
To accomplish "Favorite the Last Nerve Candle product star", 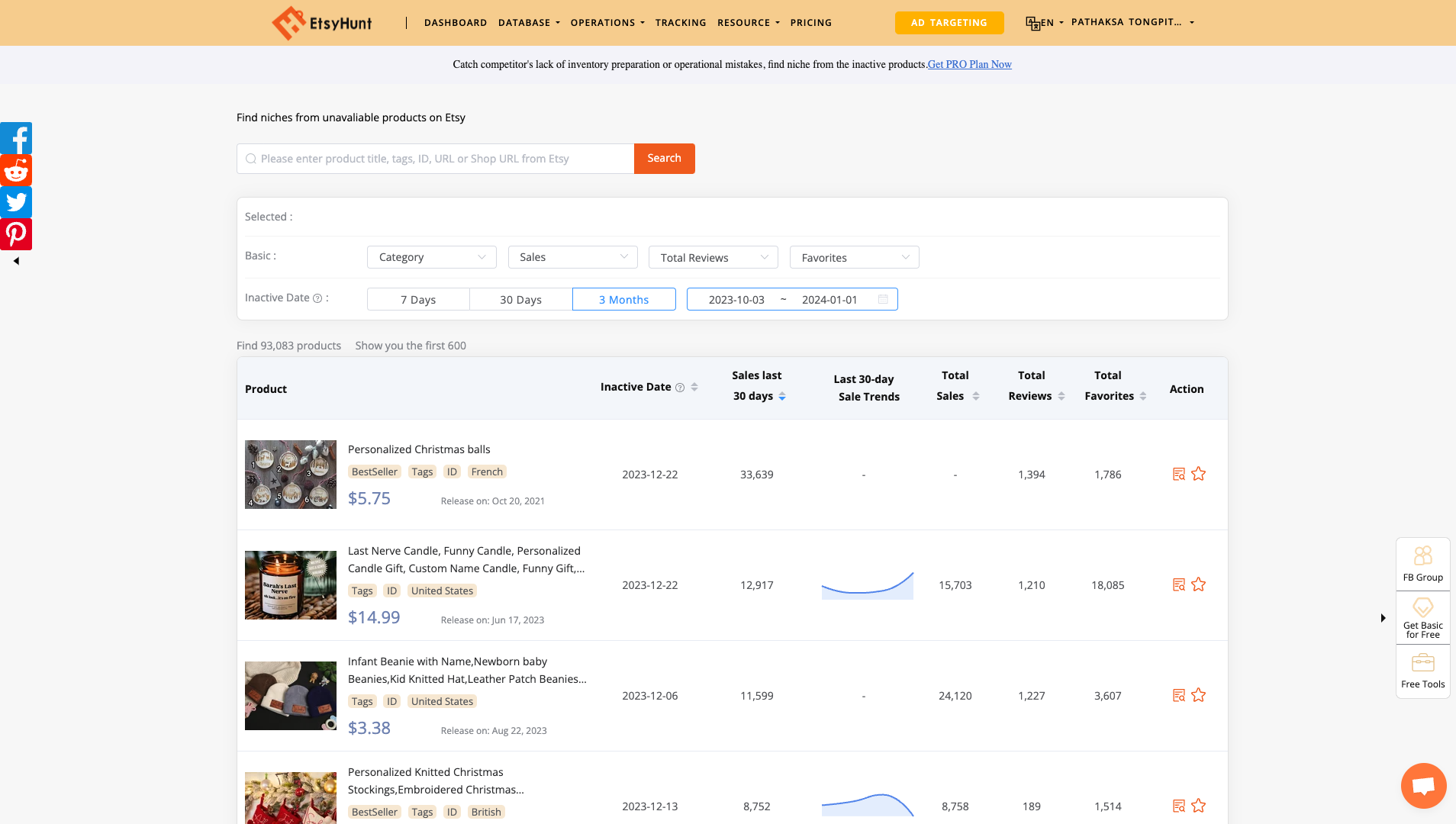I will click(1199, 584).
